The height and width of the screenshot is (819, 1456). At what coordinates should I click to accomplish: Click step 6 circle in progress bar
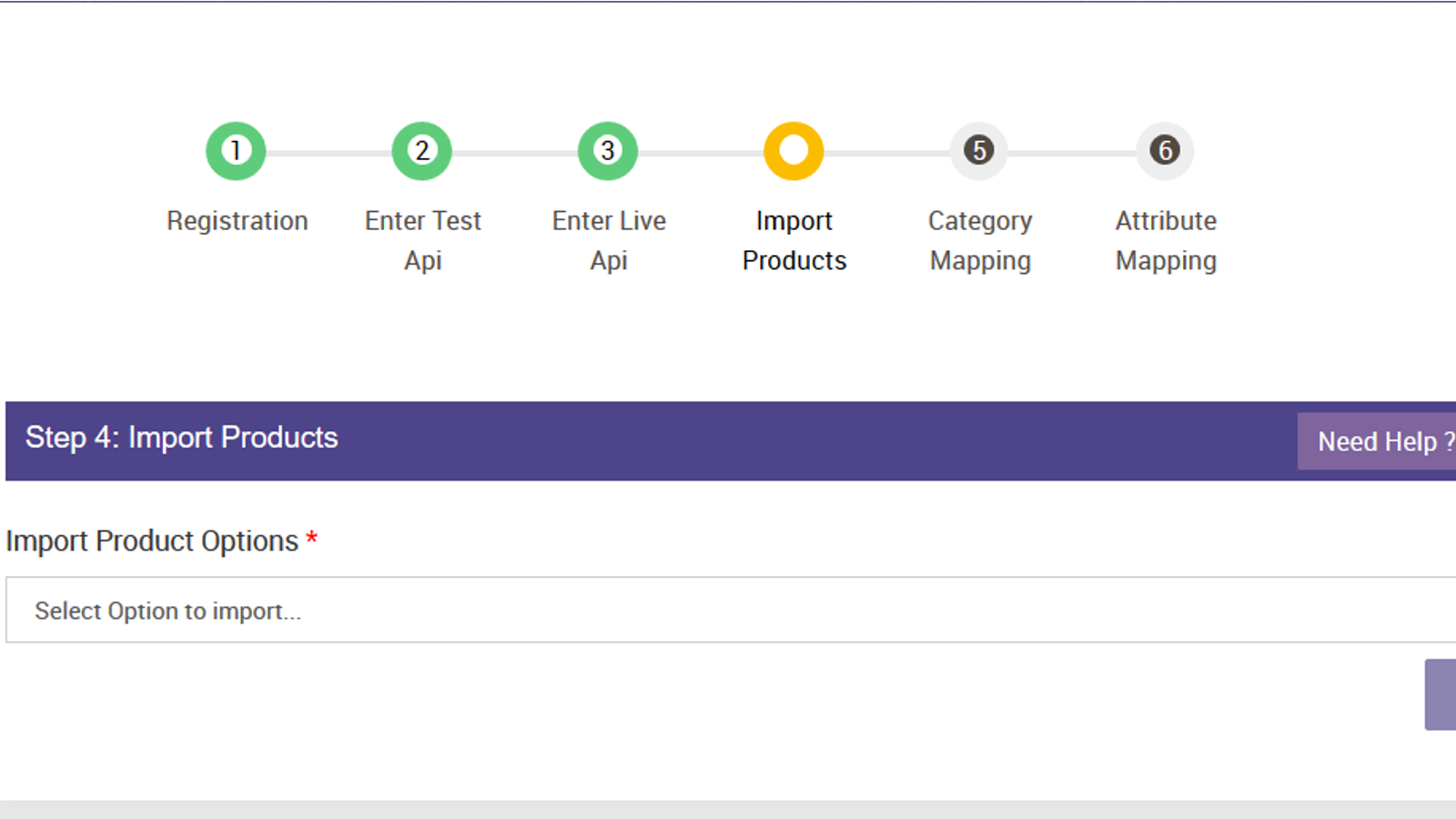(x=1165, y=150)
